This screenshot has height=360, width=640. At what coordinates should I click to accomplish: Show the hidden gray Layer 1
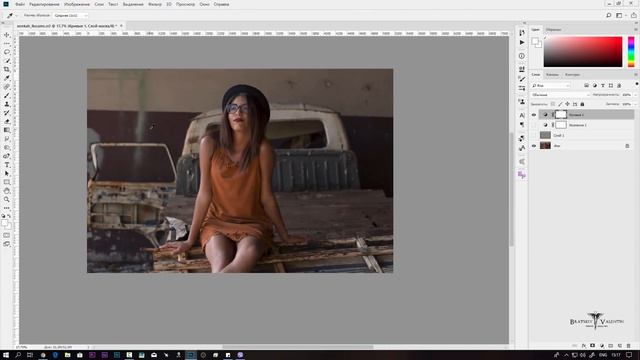point(534,135)
